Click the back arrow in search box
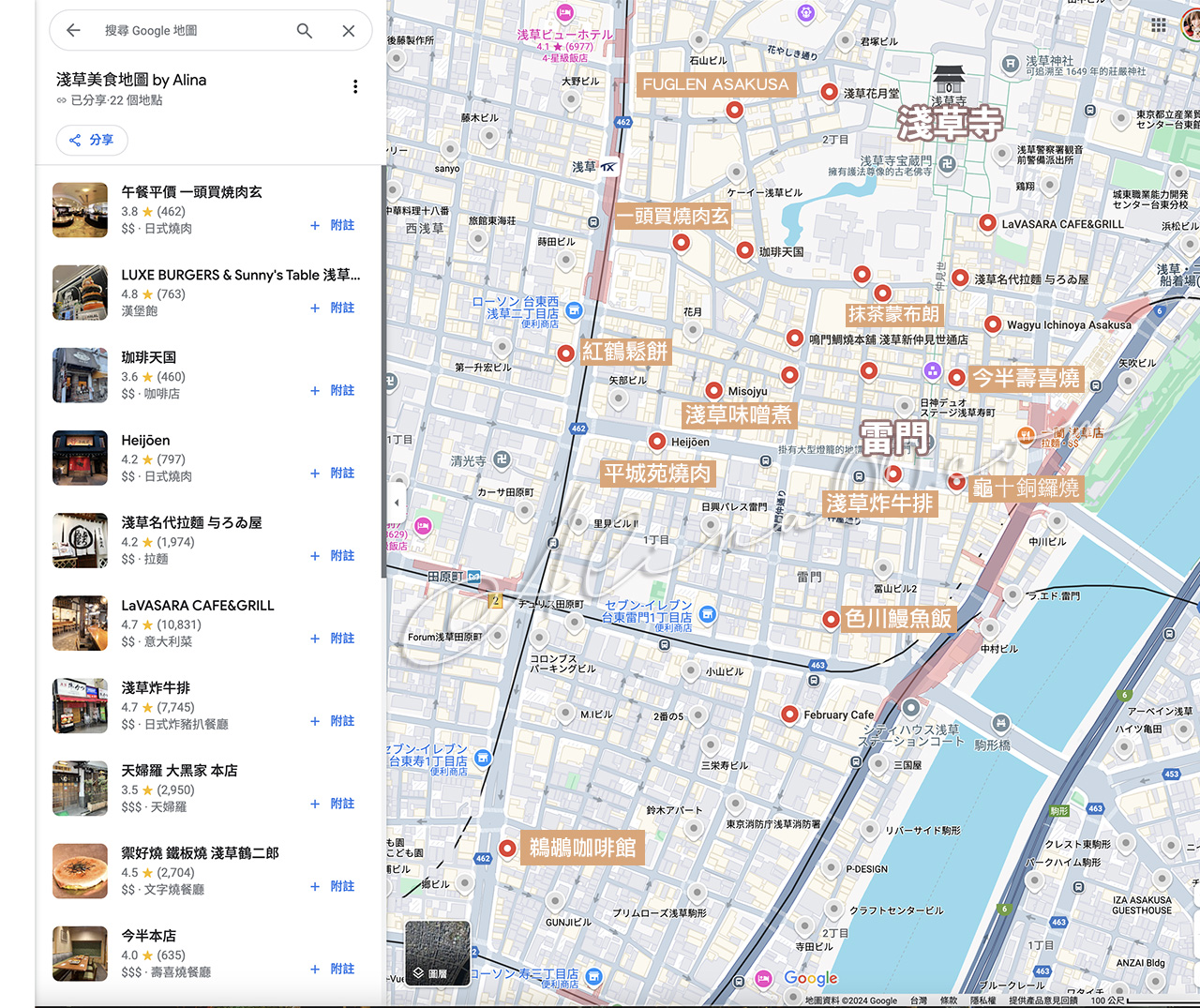This screenshot has width=1200, height=1008. pyautogui.click(x=73, y=31)
